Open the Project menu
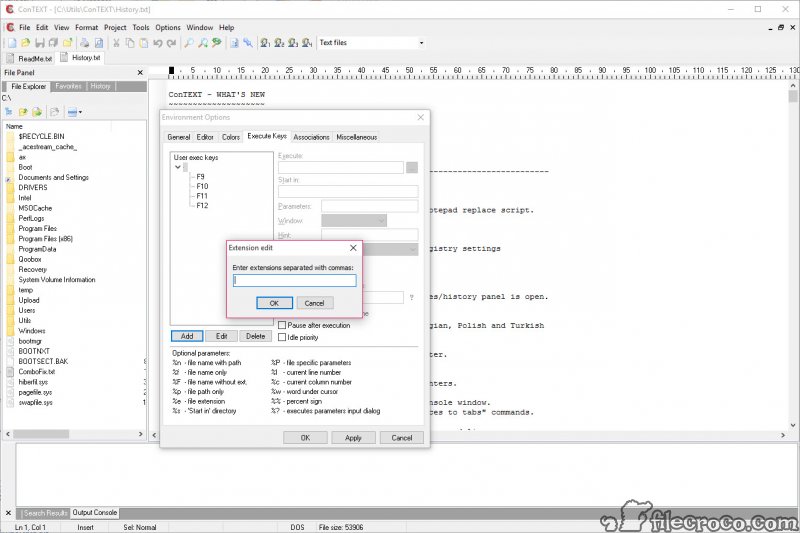This screenshot has width=800, height=533. coord(115,28)
